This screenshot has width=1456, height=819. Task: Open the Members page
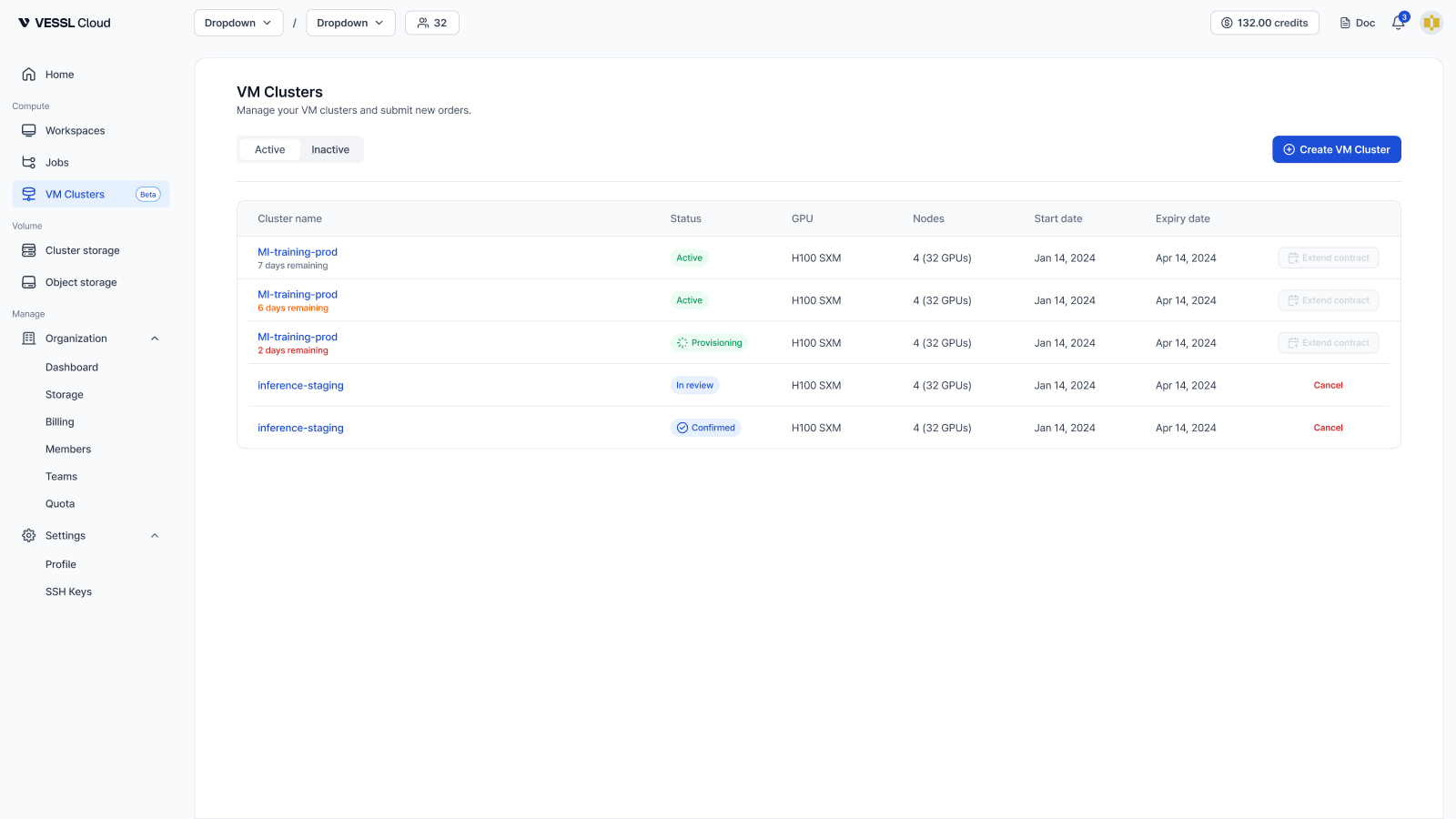68,450
